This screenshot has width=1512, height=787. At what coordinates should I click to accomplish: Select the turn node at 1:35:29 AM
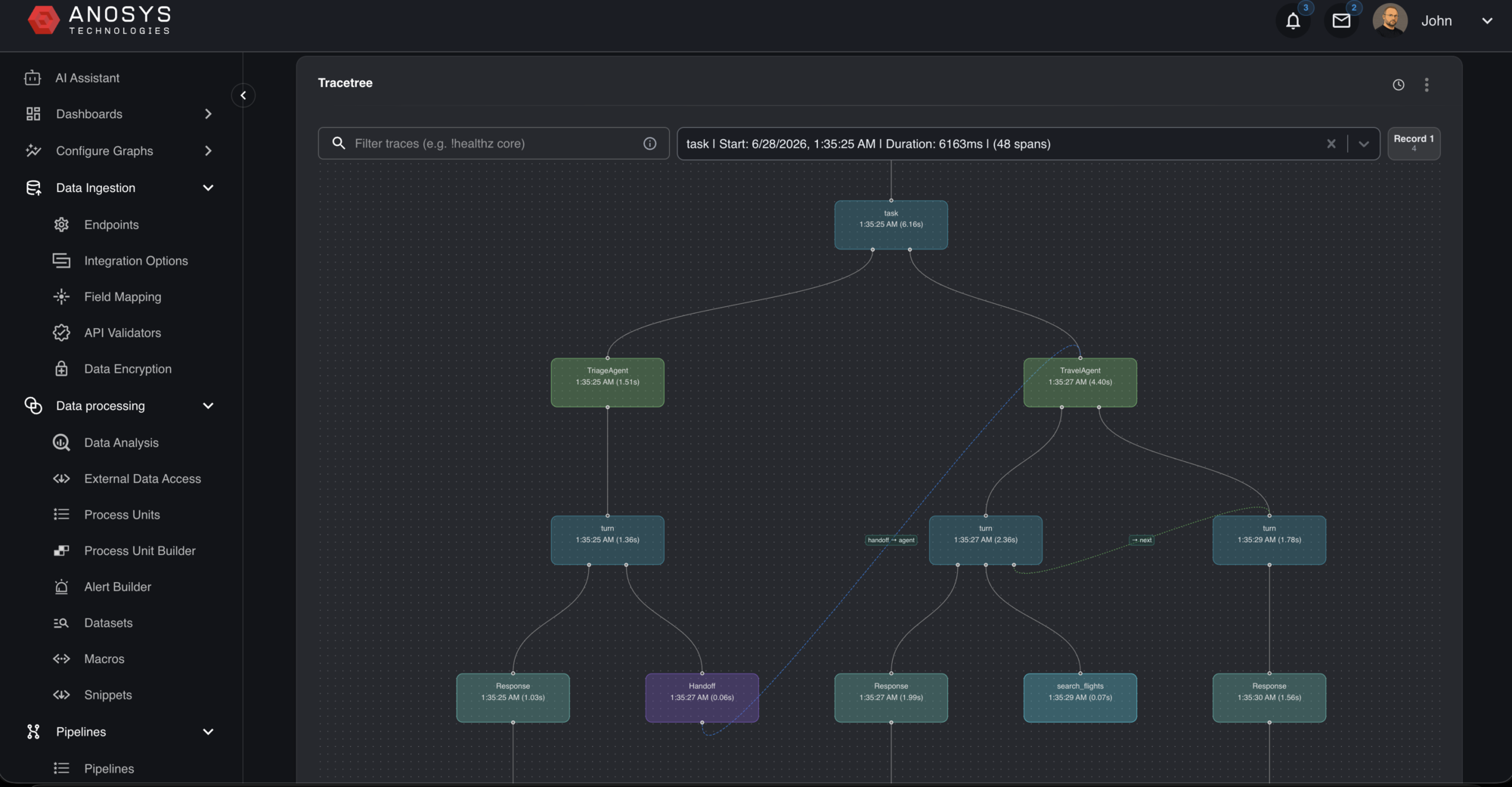1269,540
